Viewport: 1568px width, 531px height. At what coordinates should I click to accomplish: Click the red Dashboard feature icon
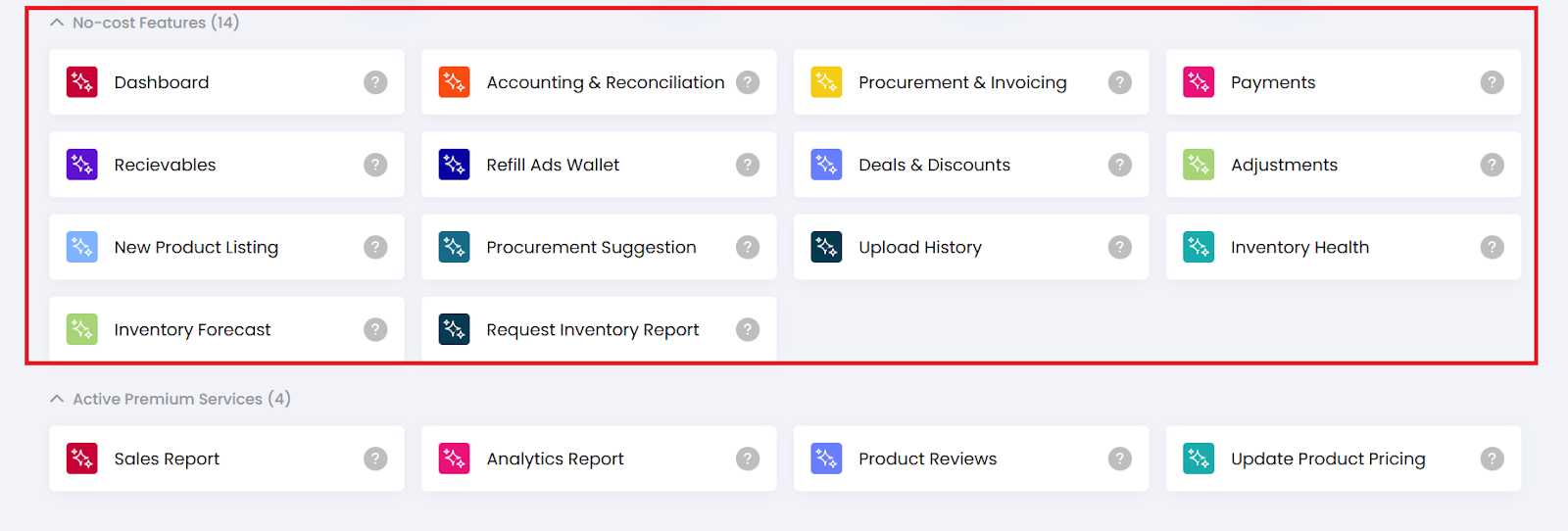click(x=82, y=82)
